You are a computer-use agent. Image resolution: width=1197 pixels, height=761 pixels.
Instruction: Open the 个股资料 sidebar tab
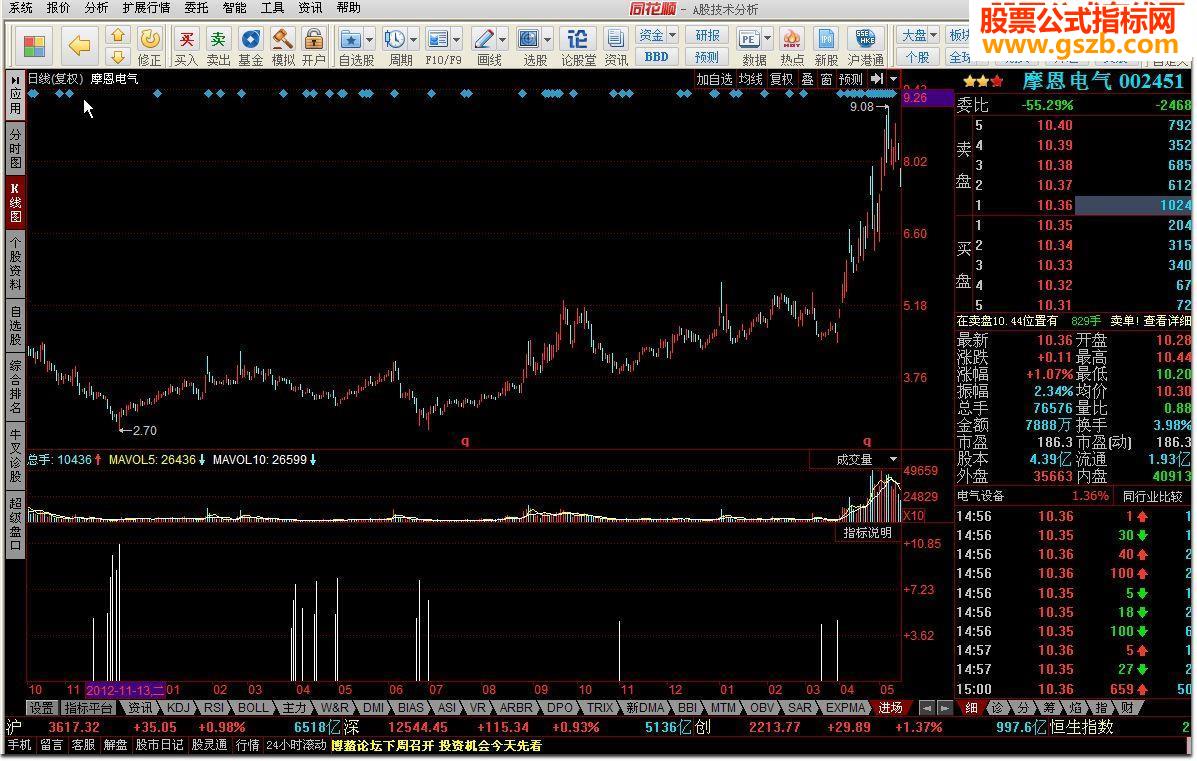[x=15, y=263]
